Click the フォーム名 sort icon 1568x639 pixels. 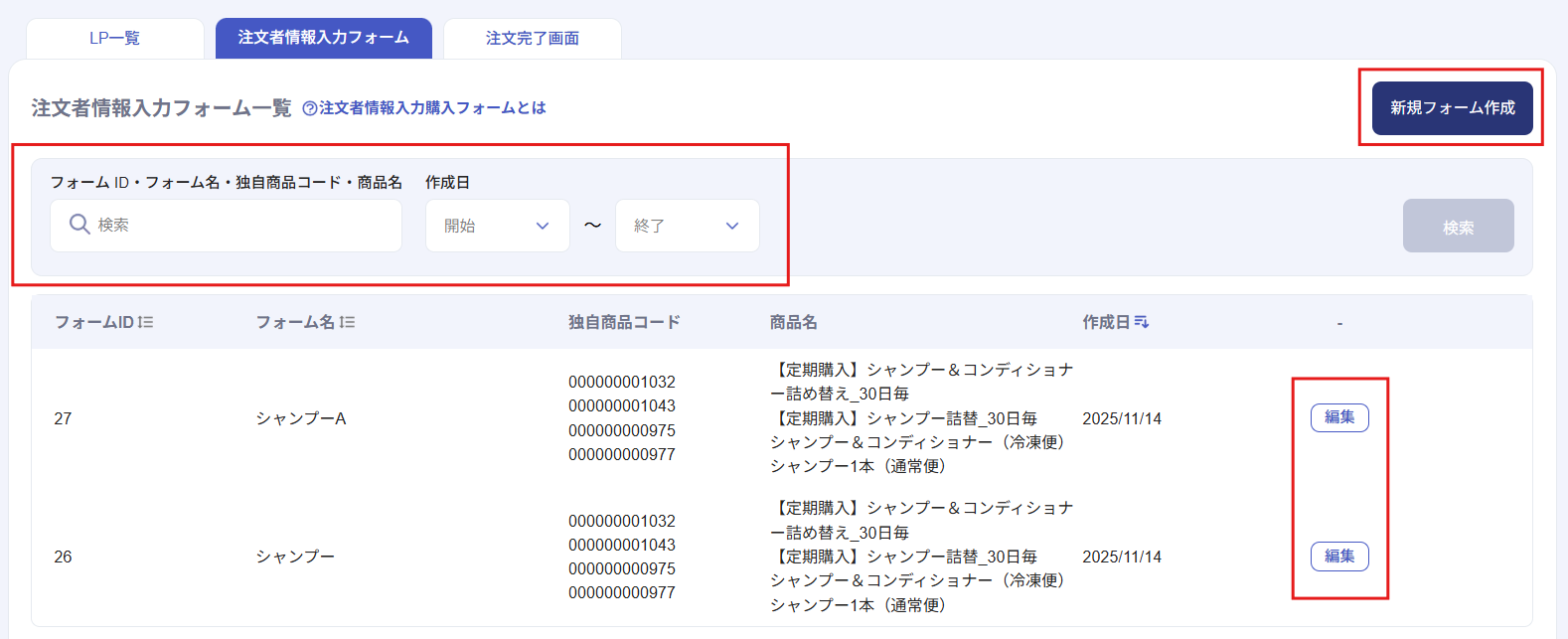pos(347,322)
